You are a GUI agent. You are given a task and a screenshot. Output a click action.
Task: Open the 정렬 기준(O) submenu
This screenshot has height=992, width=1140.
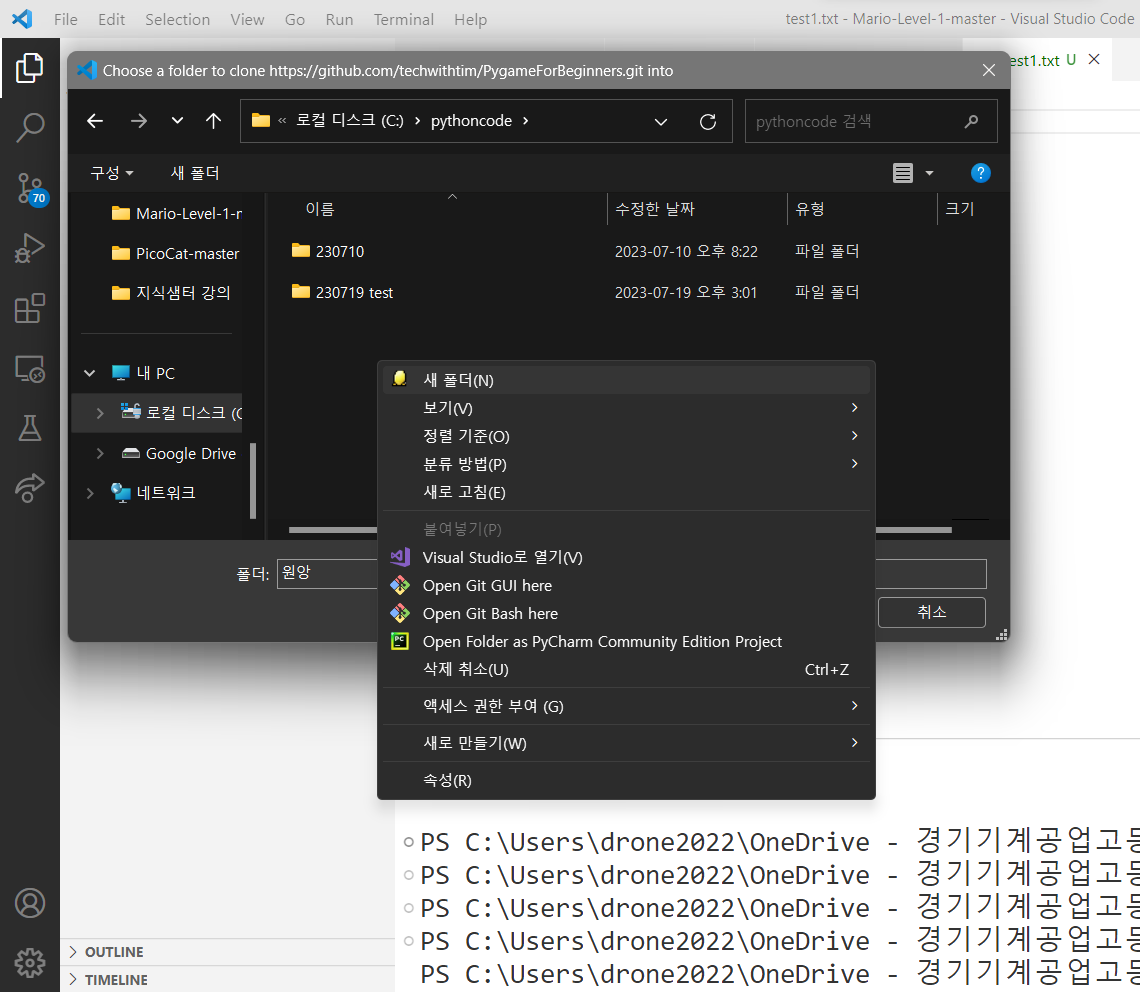[x=627, y=436]
